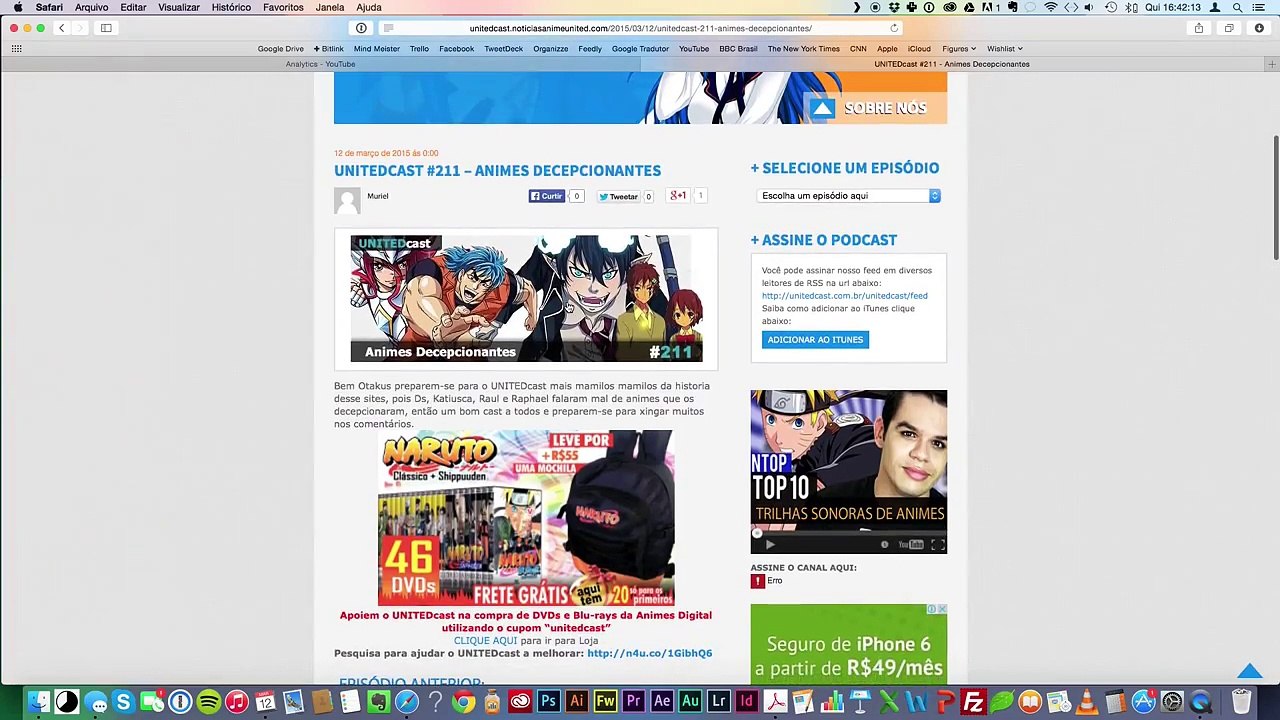Launch Fireworks from the Dock
The image size is (1280, 720).
(x=605, y=702)
